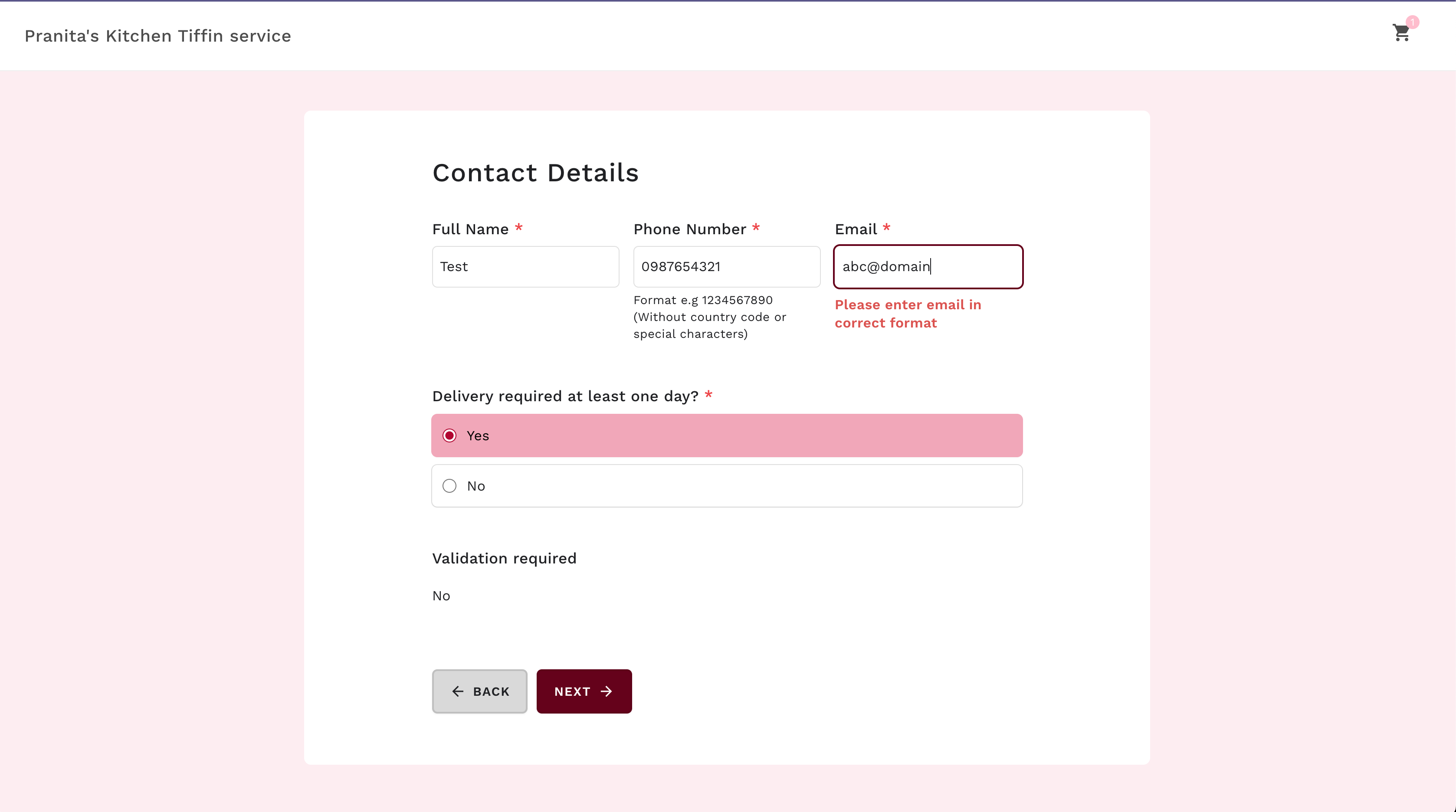Click the cart item count badge
The image size is (1456, 812).
tap(1413, 22)
